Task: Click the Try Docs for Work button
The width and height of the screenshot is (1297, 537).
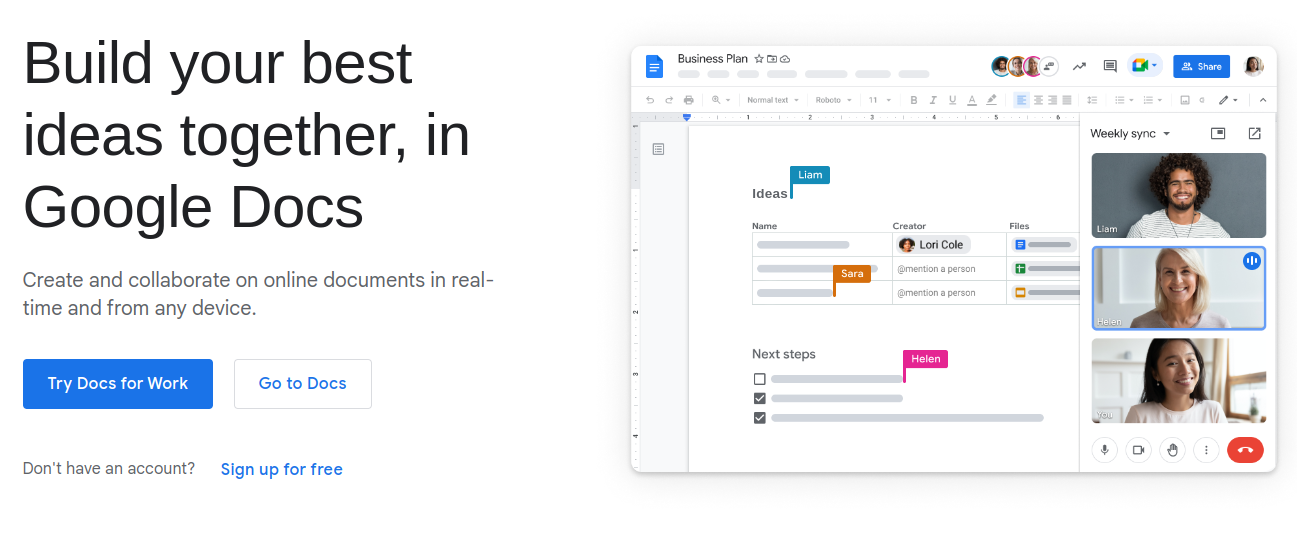Action: [118, 384]
